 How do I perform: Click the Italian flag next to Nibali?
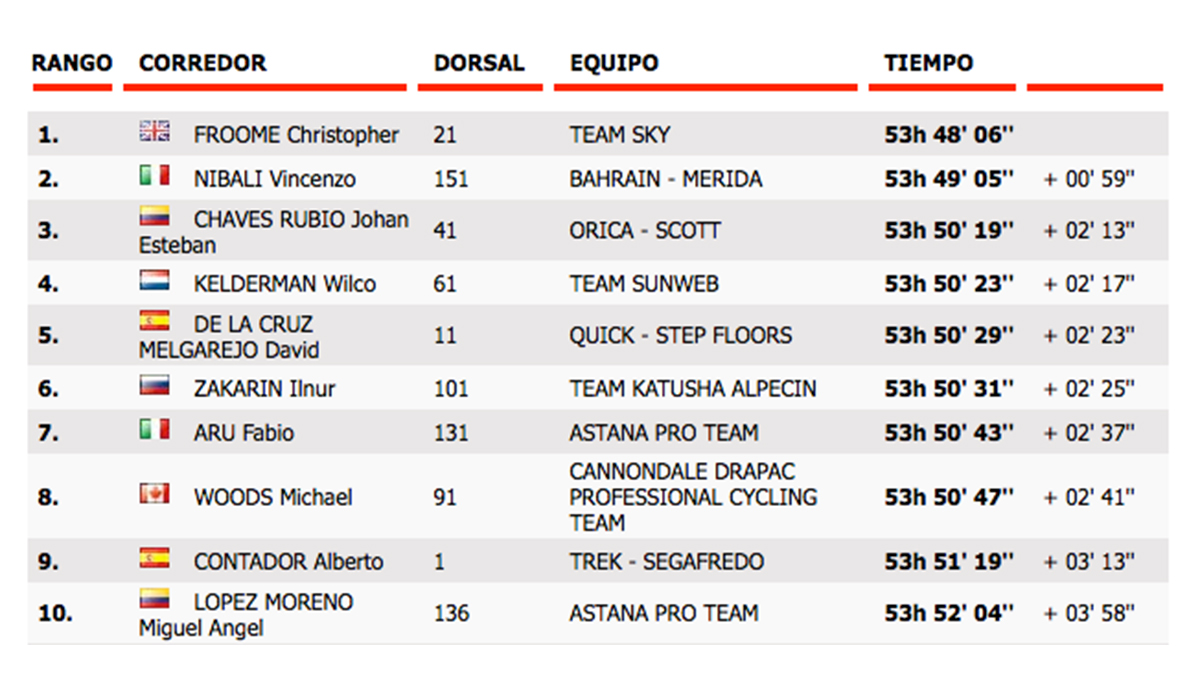click(x=154, y=175)
